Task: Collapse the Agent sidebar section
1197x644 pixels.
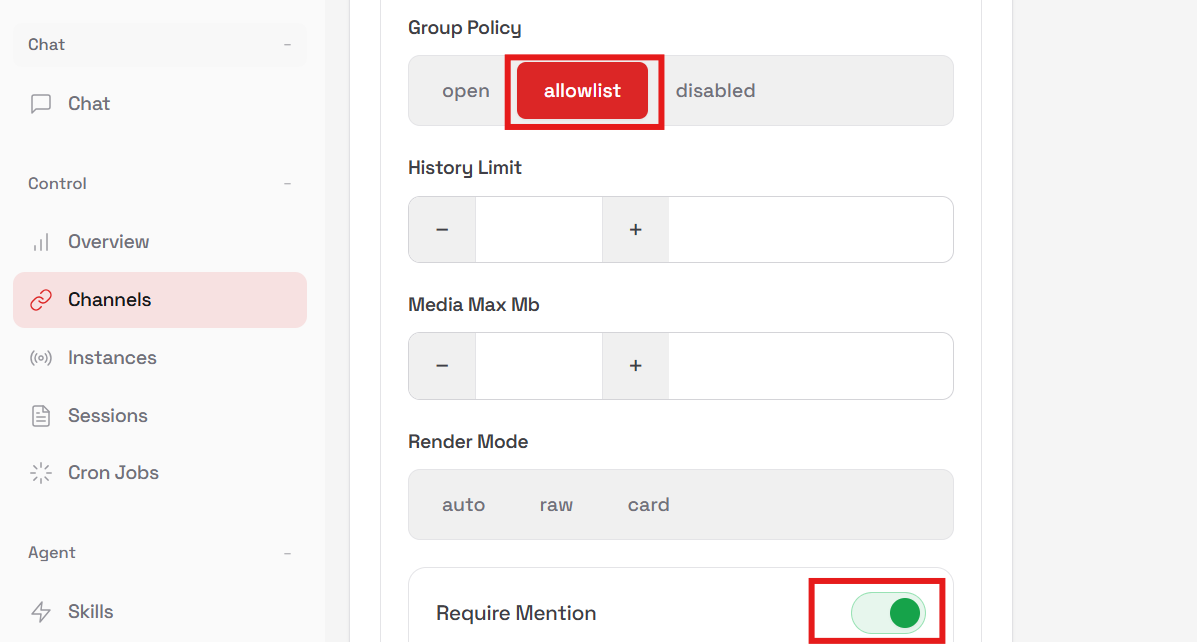Action: click(288, 553)
